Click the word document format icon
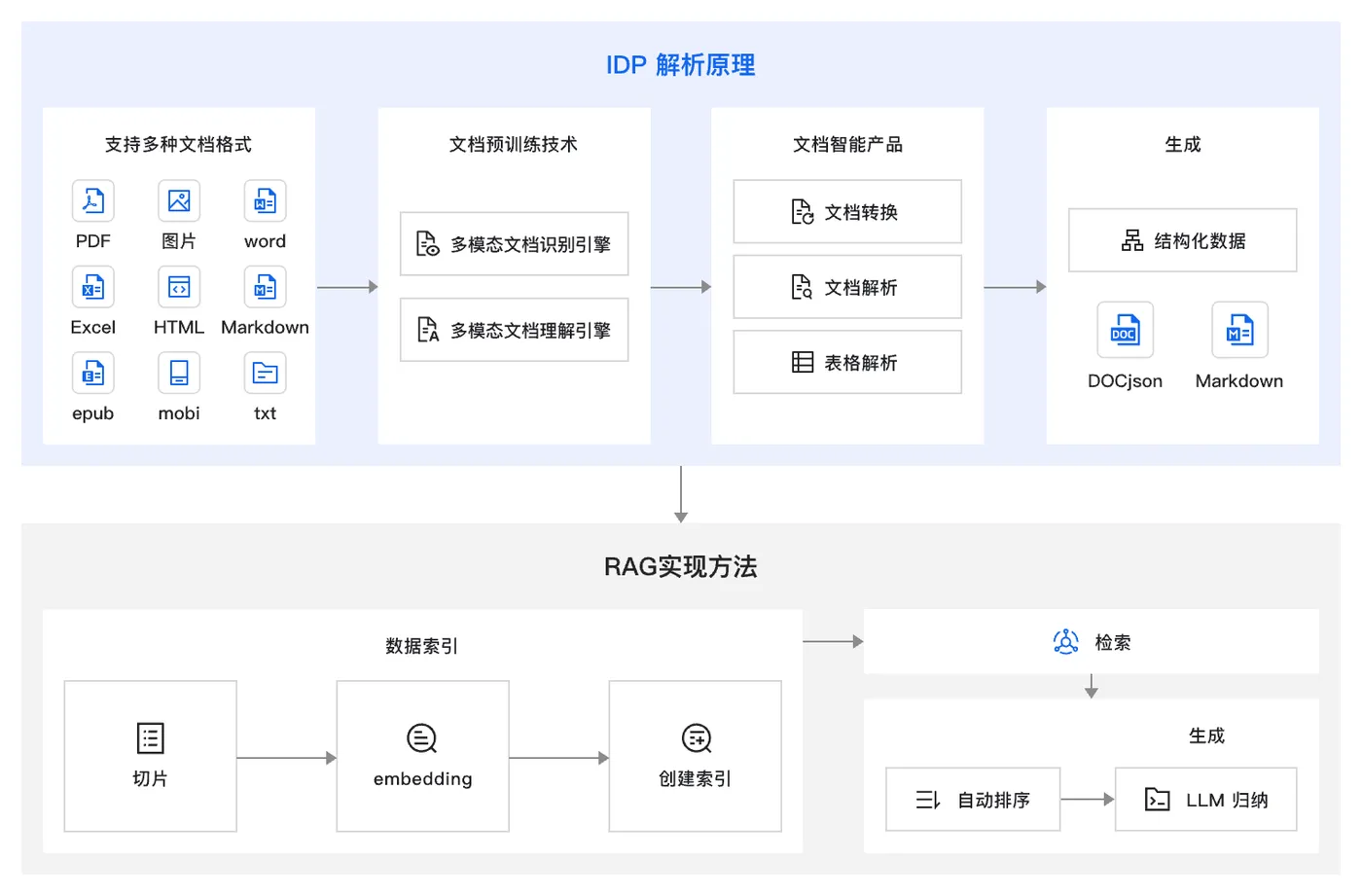The image size is (1362, 896). [265, 201]
